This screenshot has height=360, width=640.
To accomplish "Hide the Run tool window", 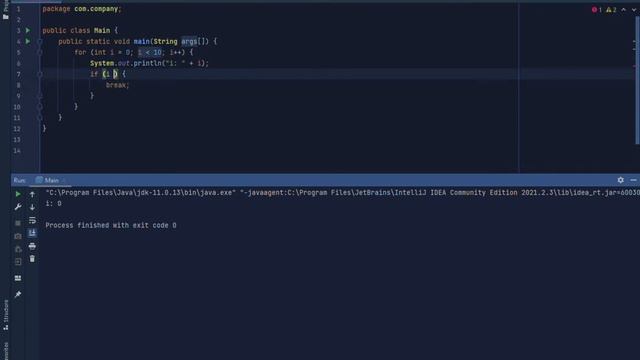I will (633, 180).
